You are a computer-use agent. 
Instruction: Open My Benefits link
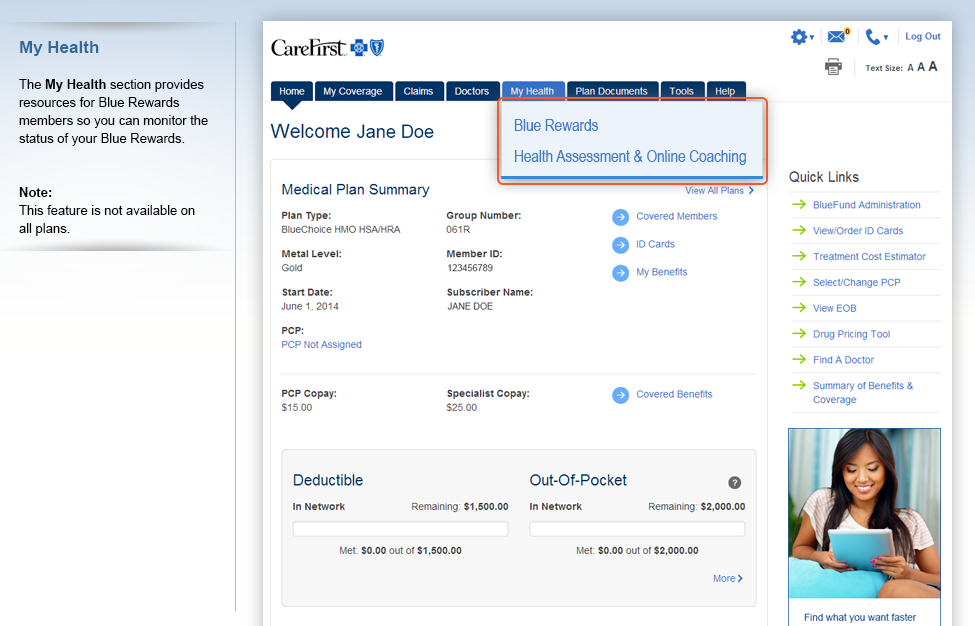[x=662, y=272]
